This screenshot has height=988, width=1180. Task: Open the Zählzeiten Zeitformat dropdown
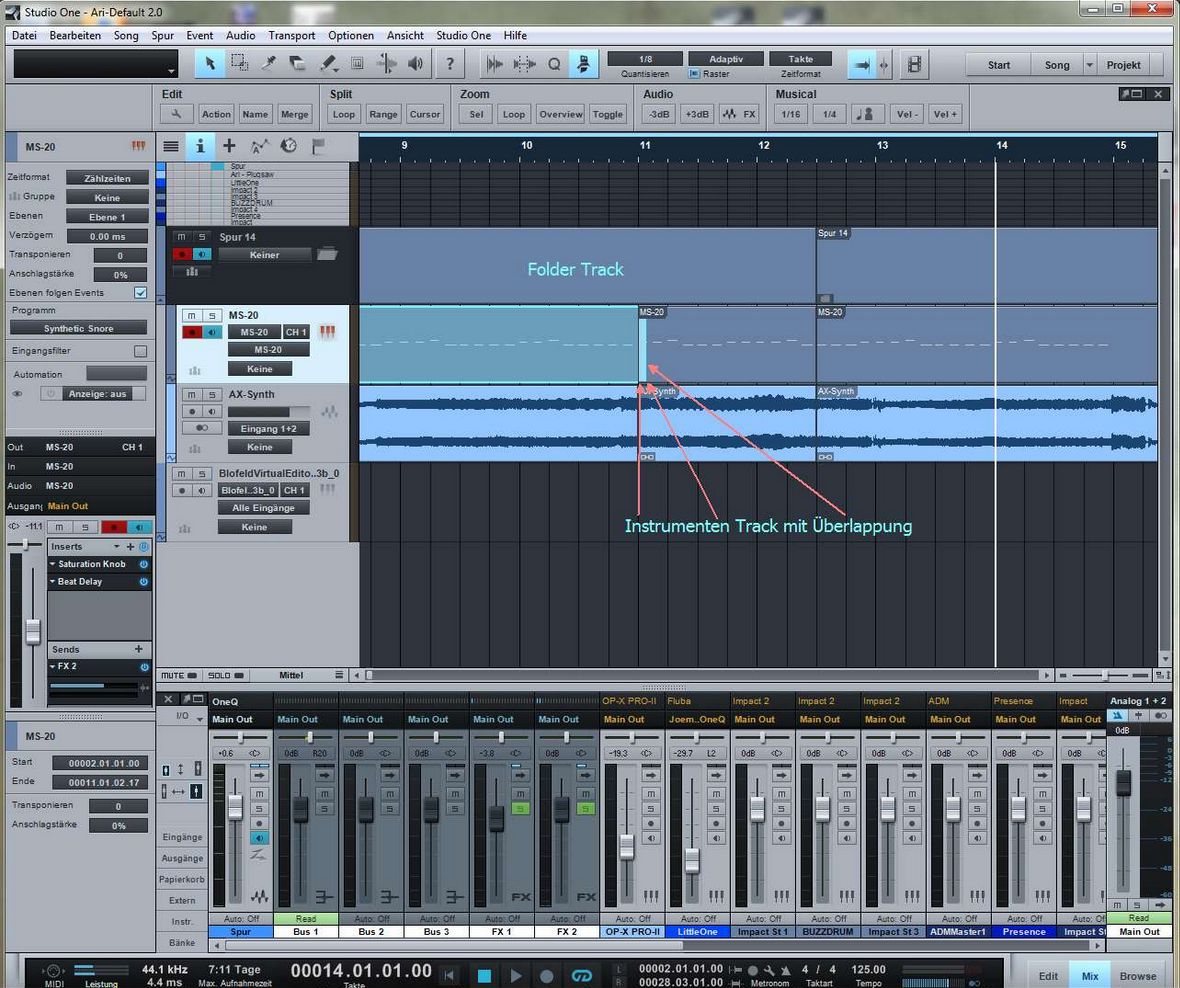pyautogui.click(x=107, y=178)
